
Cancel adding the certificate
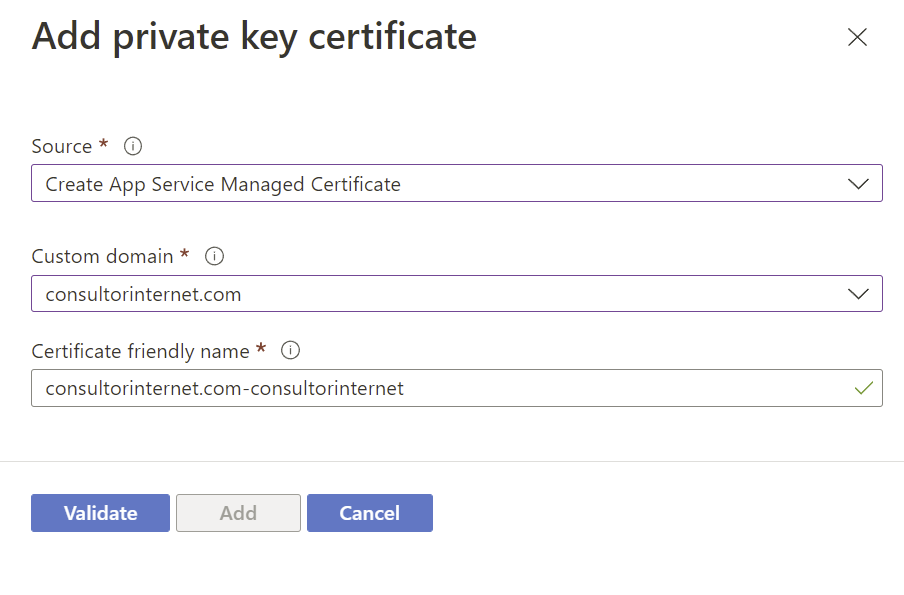(x=370, y=513)
